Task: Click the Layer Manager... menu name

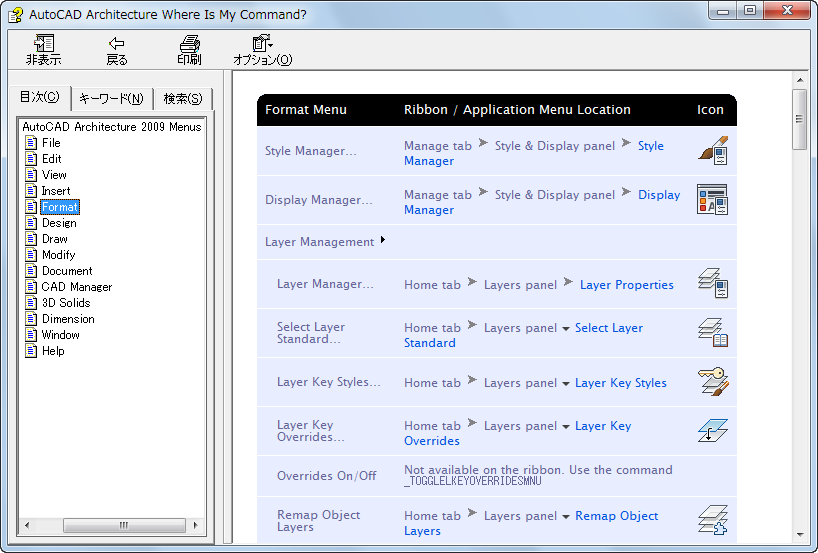Action: tap(325, 284)
